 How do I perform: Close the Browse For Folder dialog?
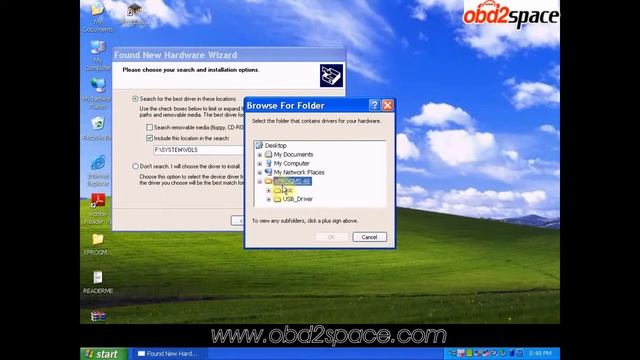[387, 105]
